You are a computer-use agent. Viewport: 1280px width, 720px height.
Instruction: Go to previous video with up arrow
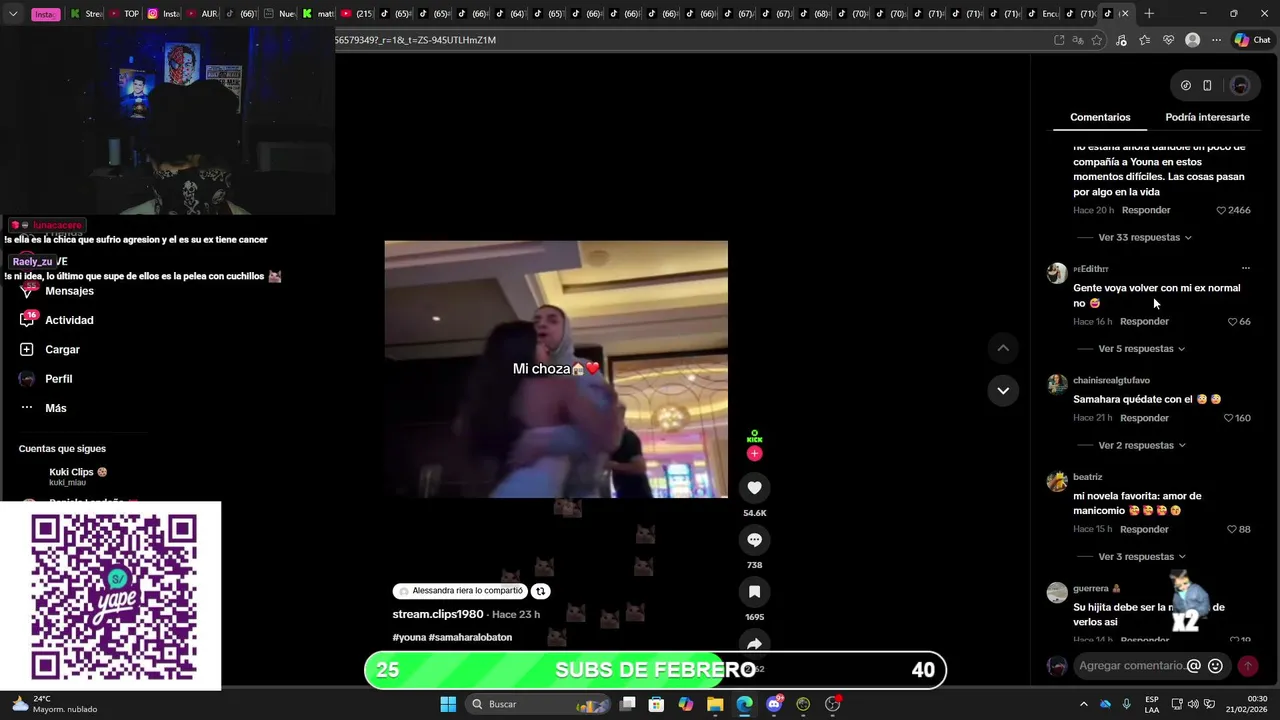pos(1003,348)
